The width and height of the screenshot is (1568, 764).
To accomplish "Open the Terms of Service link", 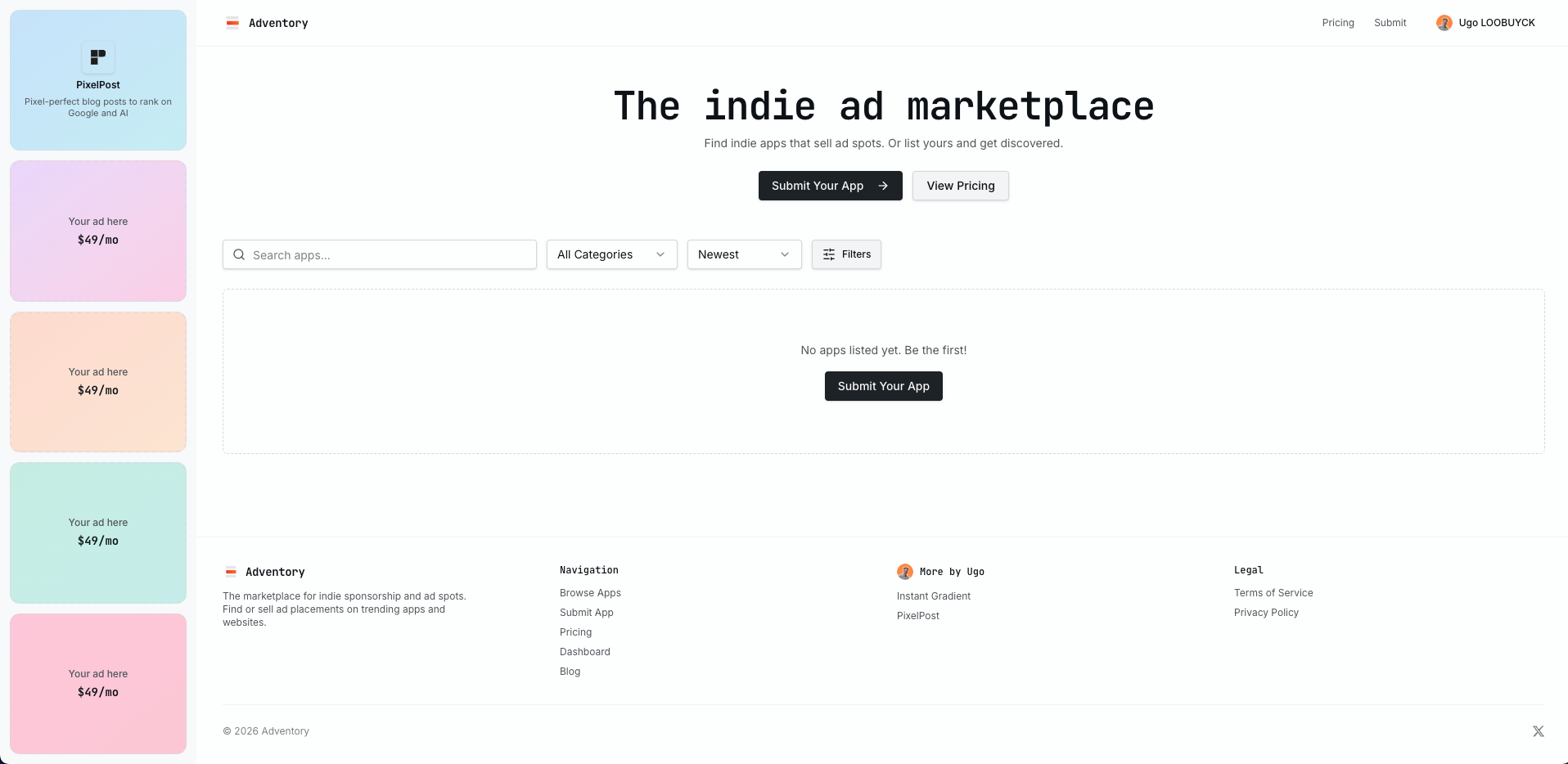I will (x=1273, y=593).
